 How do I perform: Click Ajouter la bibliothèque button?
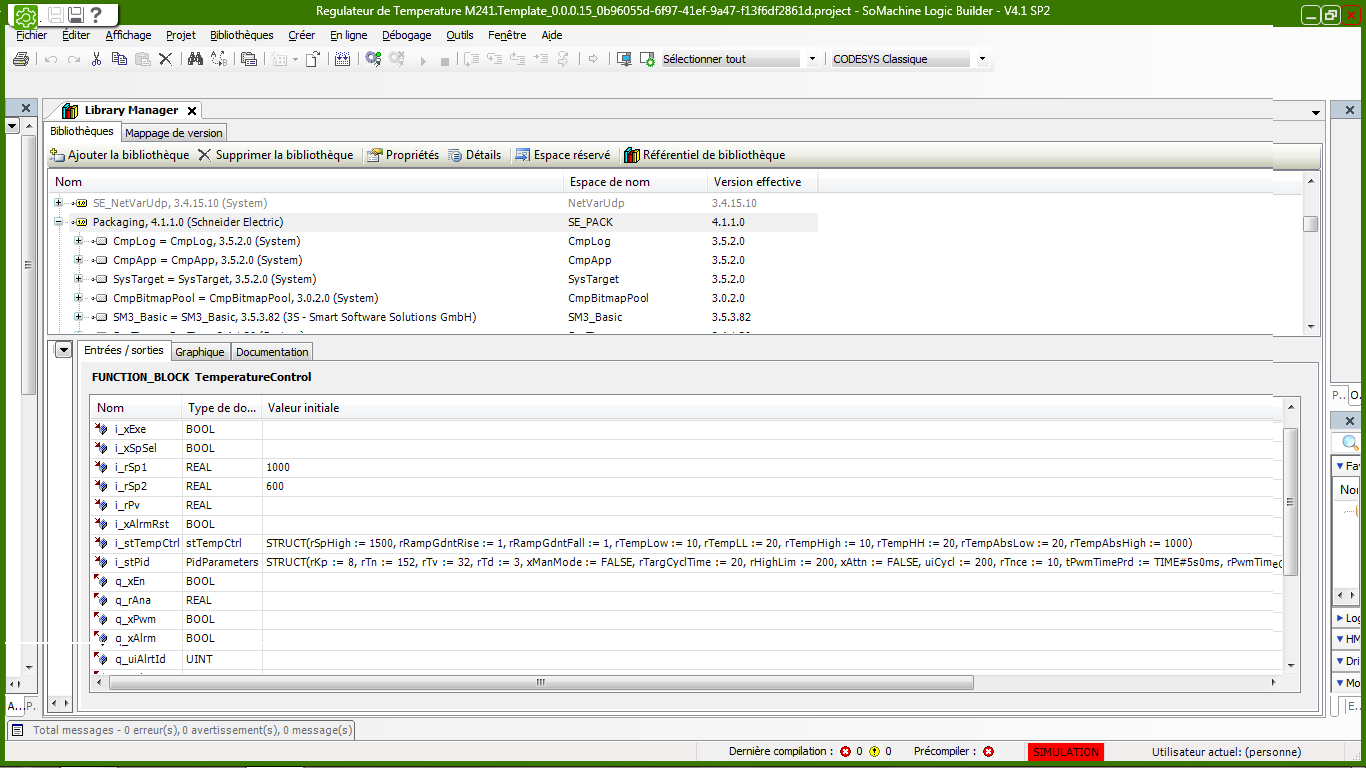(119, 155)
